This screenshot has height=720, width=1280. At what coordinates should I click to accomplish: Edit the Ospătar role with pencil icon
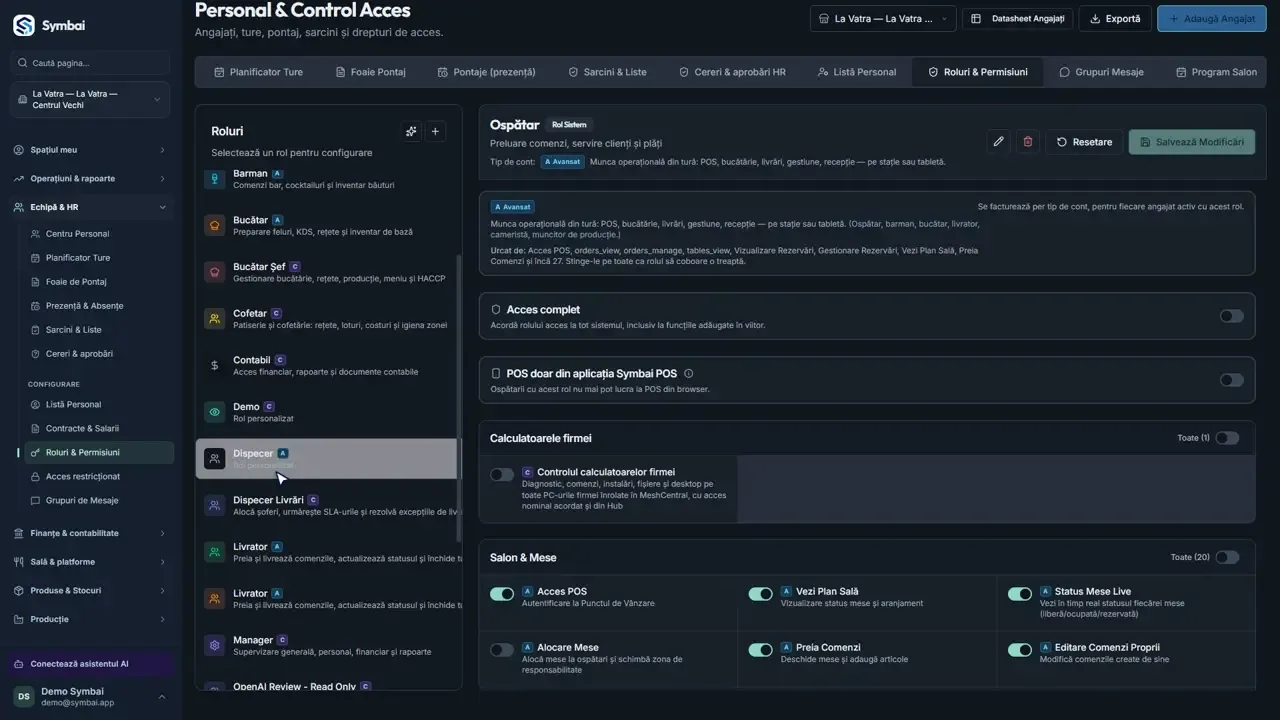[x=998, y=142]
